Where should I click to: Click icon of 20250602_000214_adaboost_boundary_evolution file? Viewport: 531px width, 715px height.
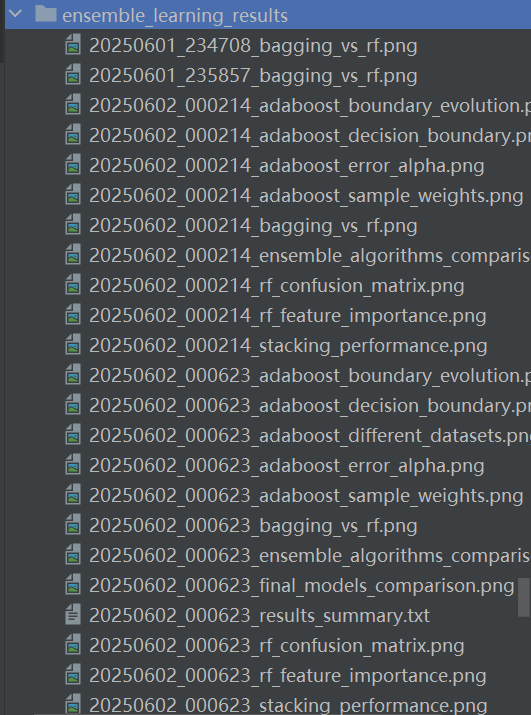[x=73, y=105]
